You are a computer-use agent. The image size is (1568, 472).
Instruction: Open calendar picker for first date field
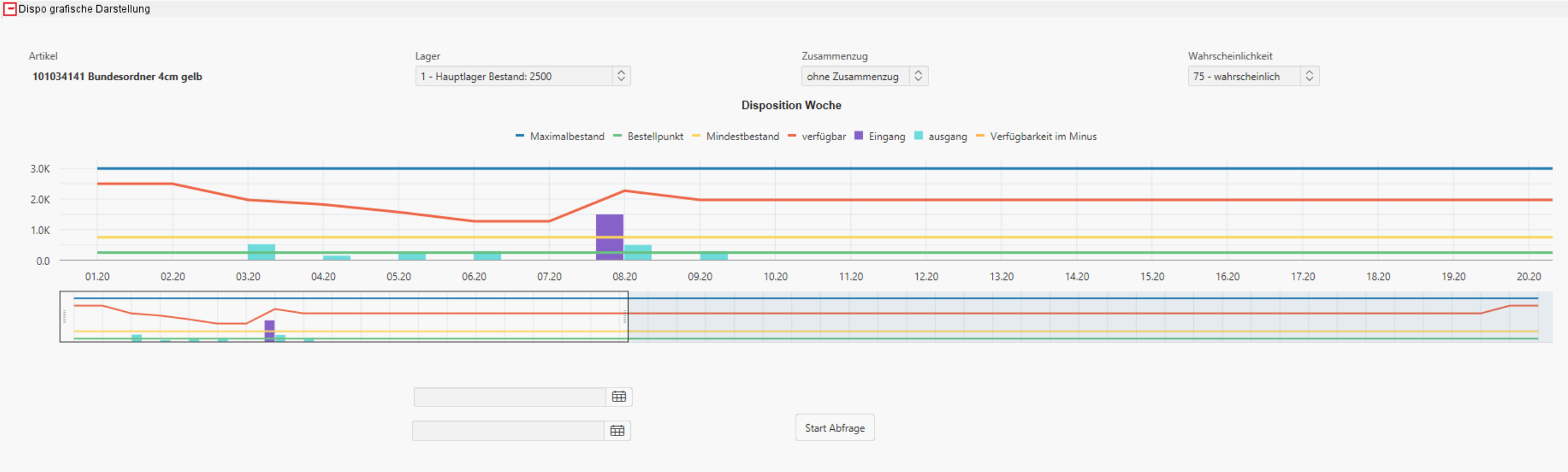[x=618, y=397]
